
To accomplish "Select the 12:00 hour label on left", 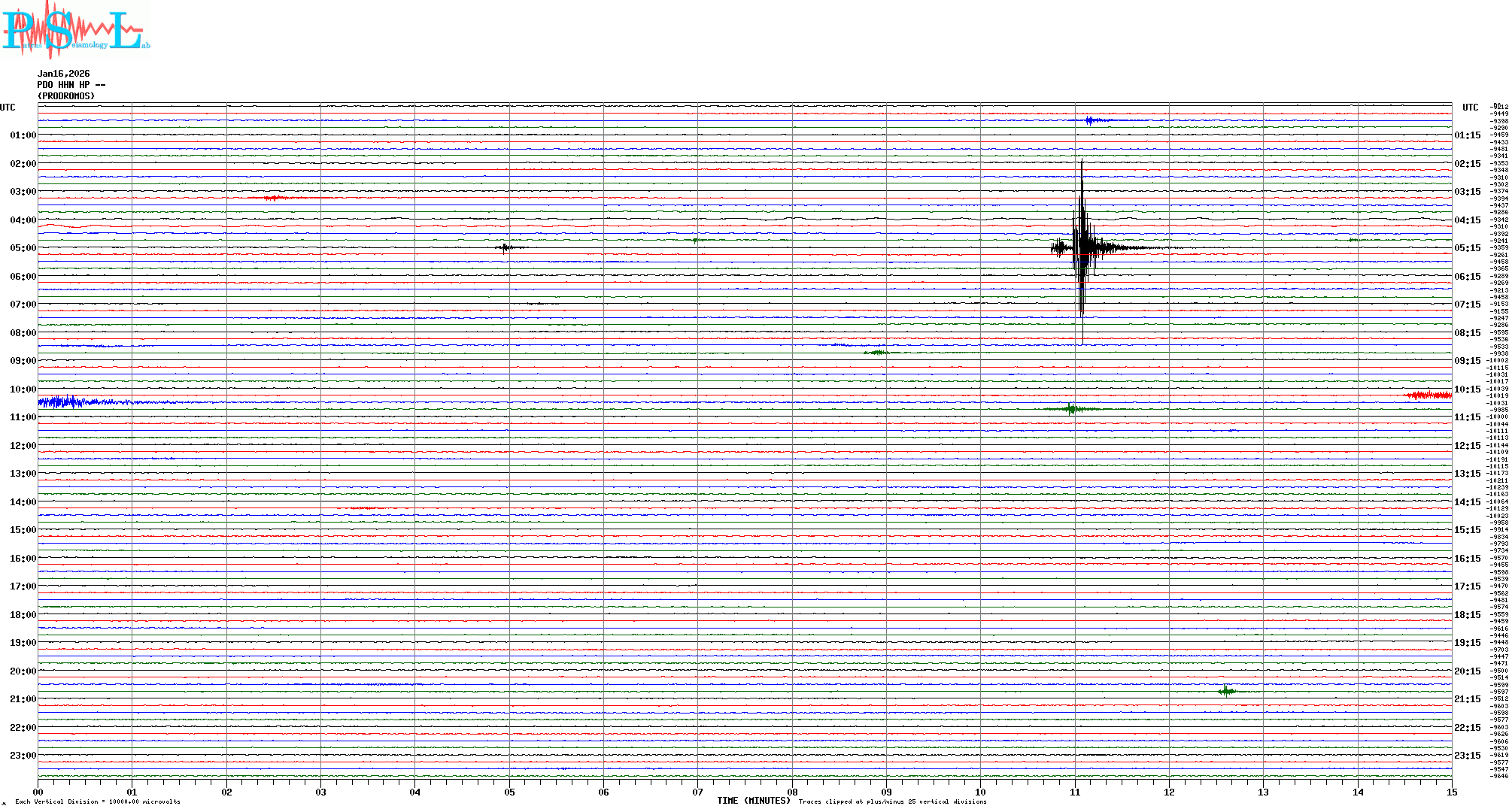I will point(23,446).
